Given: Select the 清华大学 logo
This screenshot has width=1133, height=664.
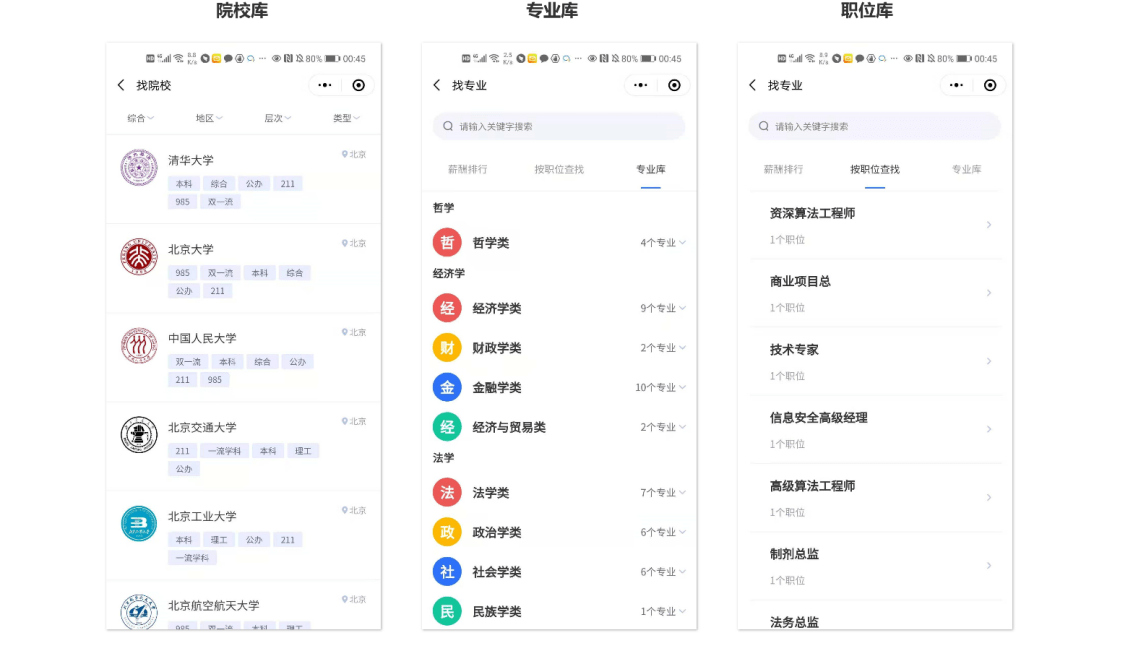Looking at the screenshot, I should coord(139,168).
